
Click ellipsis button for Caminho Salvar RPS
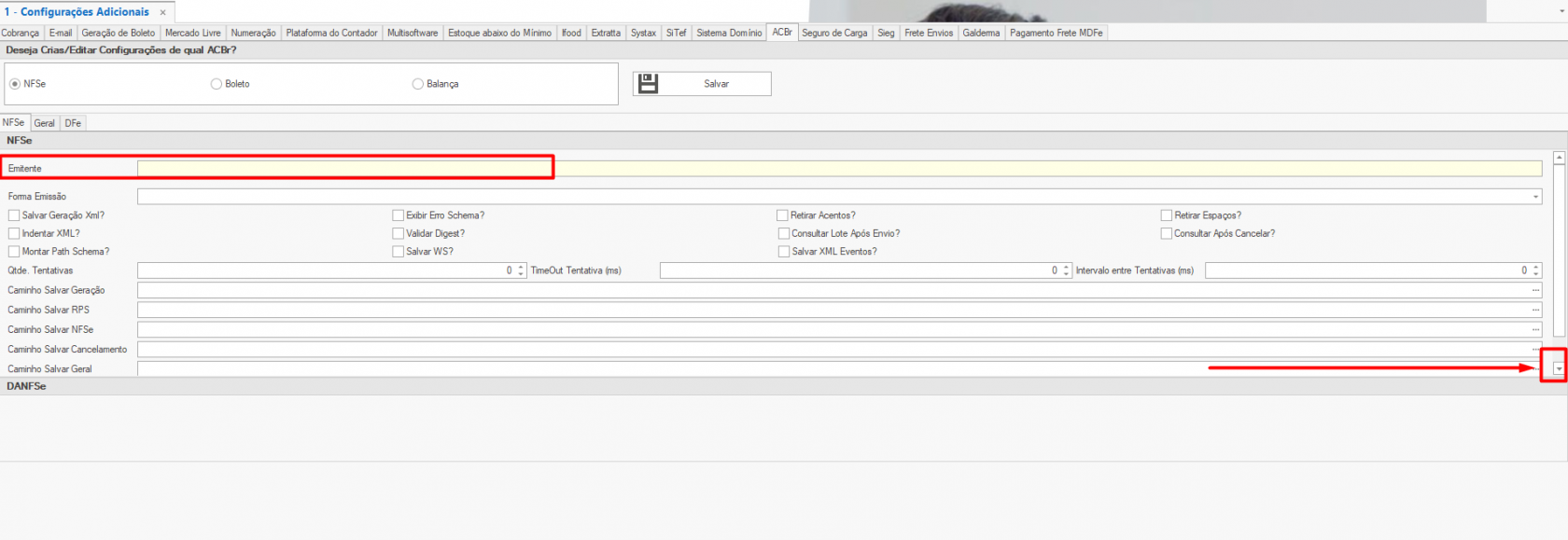click(x=1535, y=310)
